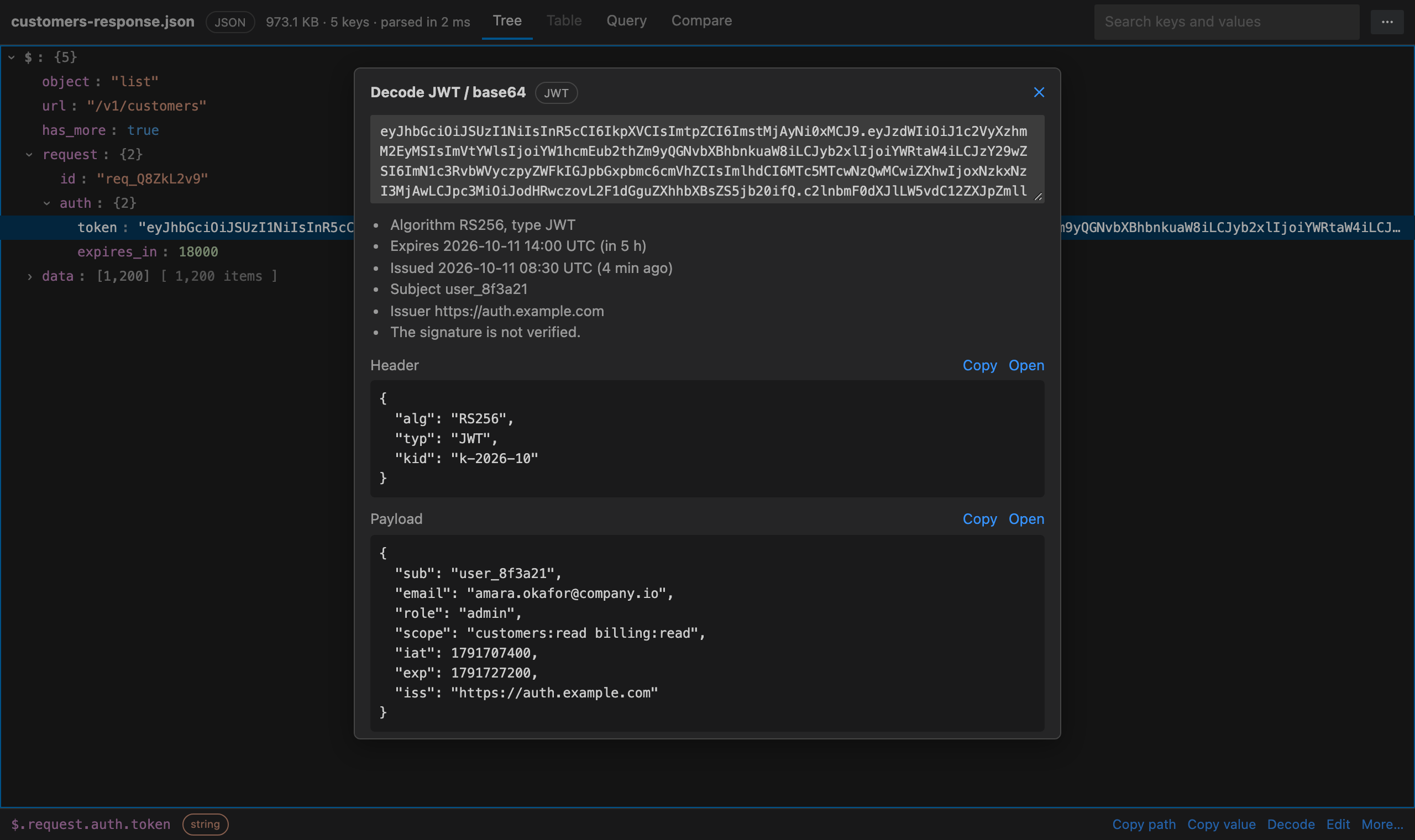This screenshot has height=840, width=1415.
Task: Expand the data array node
Action: tap(29, 276)
